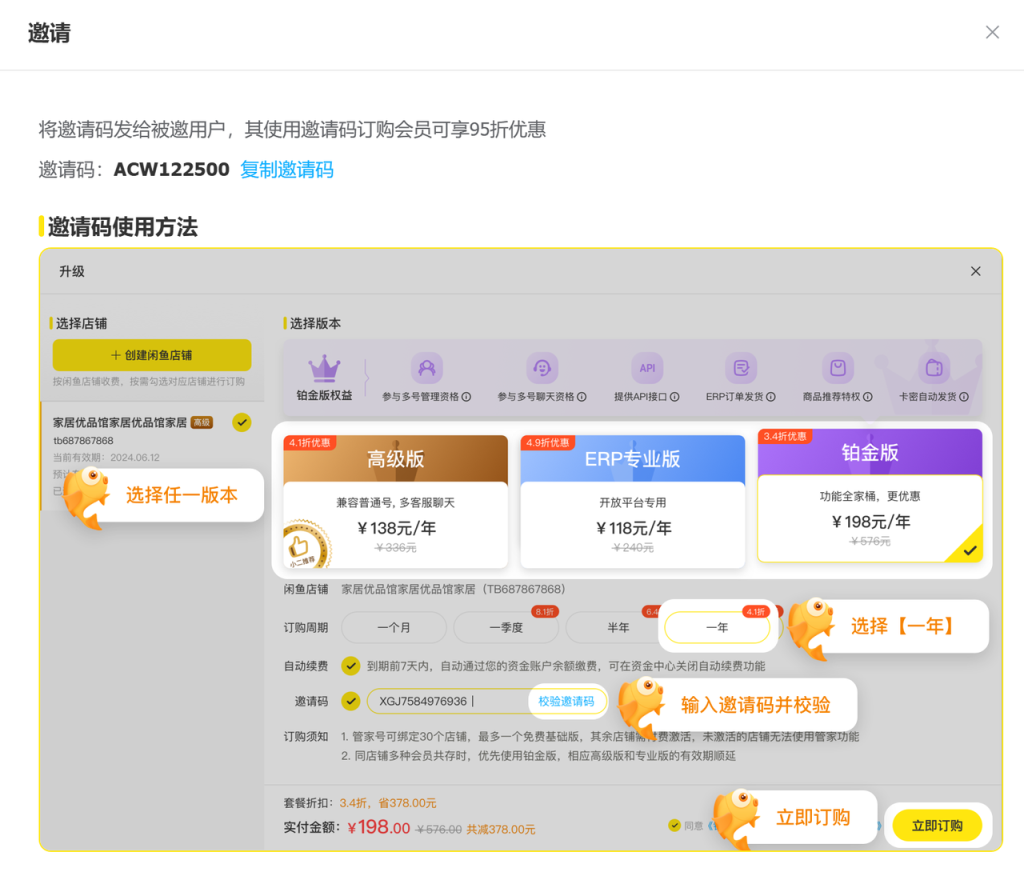The image size is (1024, 892).
Task: Click 复制邀请码 link
Action: click(286, 170)
